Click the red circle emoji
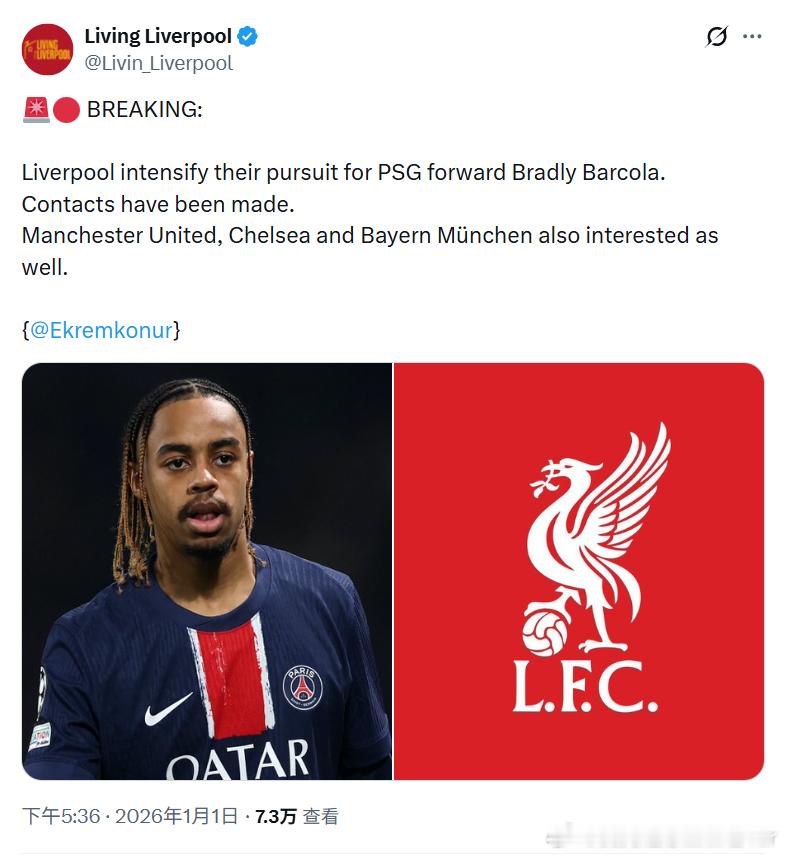Image resolution: width=785 pixels, height=856 pixels. (66, 110)
